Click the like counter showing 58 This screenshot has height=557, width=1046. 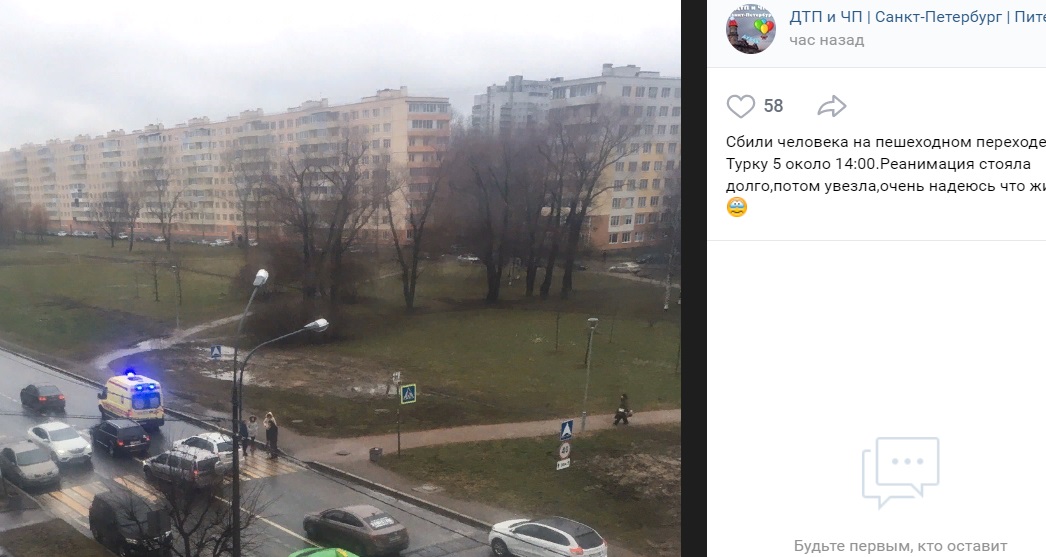pos(773,106)
